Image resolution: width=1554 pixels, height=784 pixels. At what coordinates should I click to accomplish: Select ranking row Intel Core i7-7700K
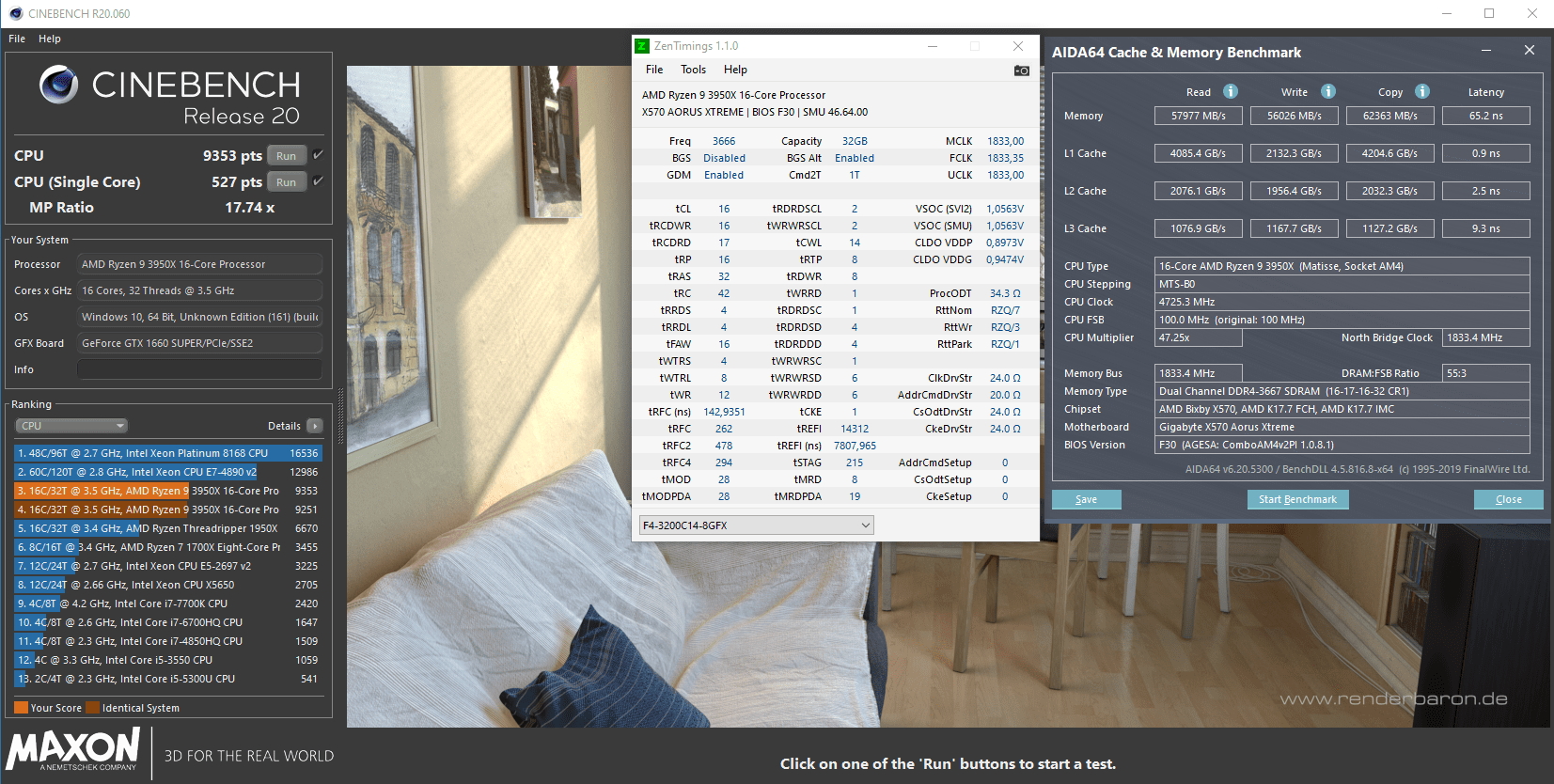(x=167, y=604)
